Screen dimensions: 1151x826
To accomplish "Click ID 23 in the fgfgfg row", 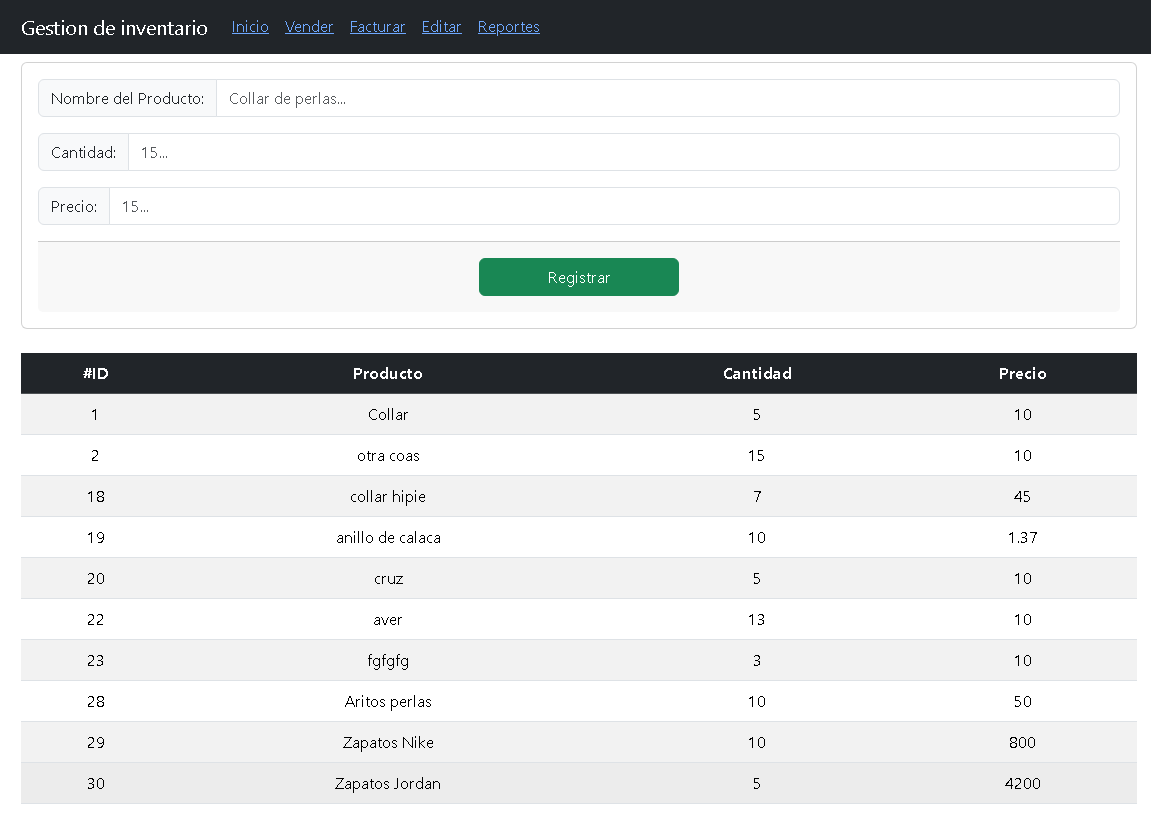I will point(95,661).
